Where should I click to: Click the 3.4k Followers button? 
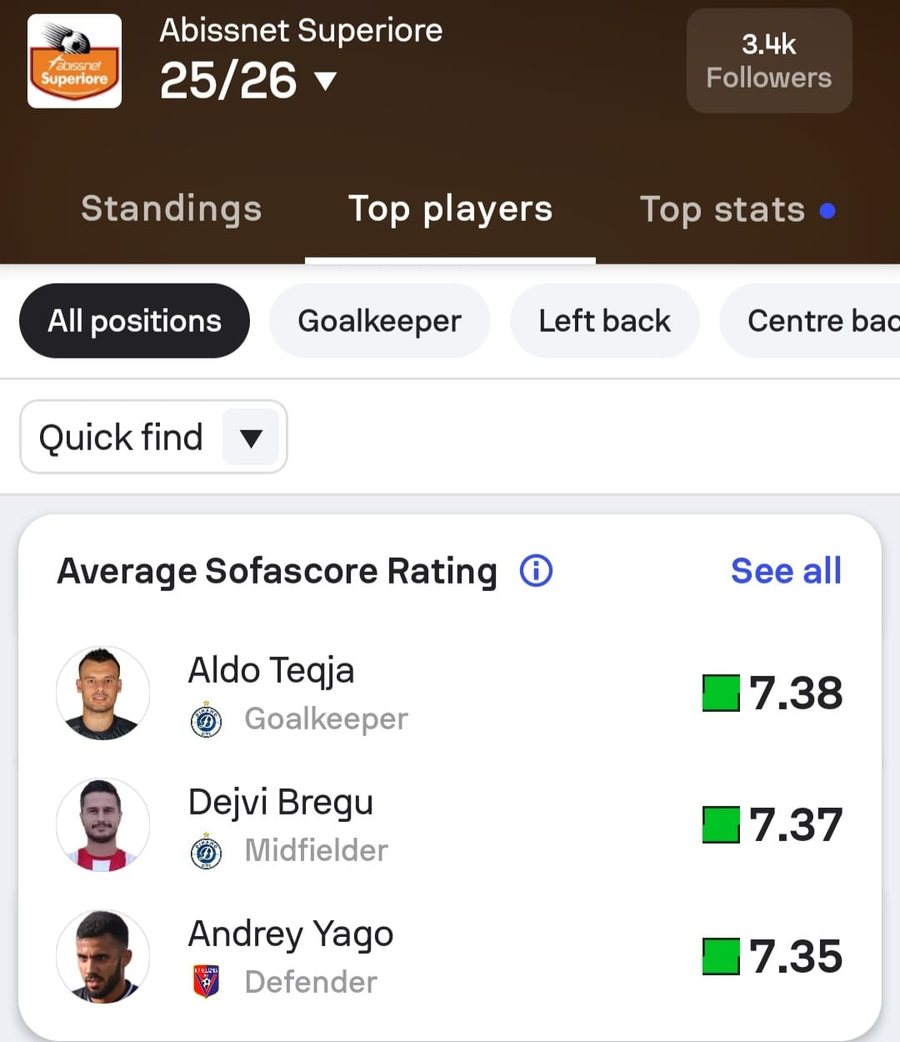769,61
